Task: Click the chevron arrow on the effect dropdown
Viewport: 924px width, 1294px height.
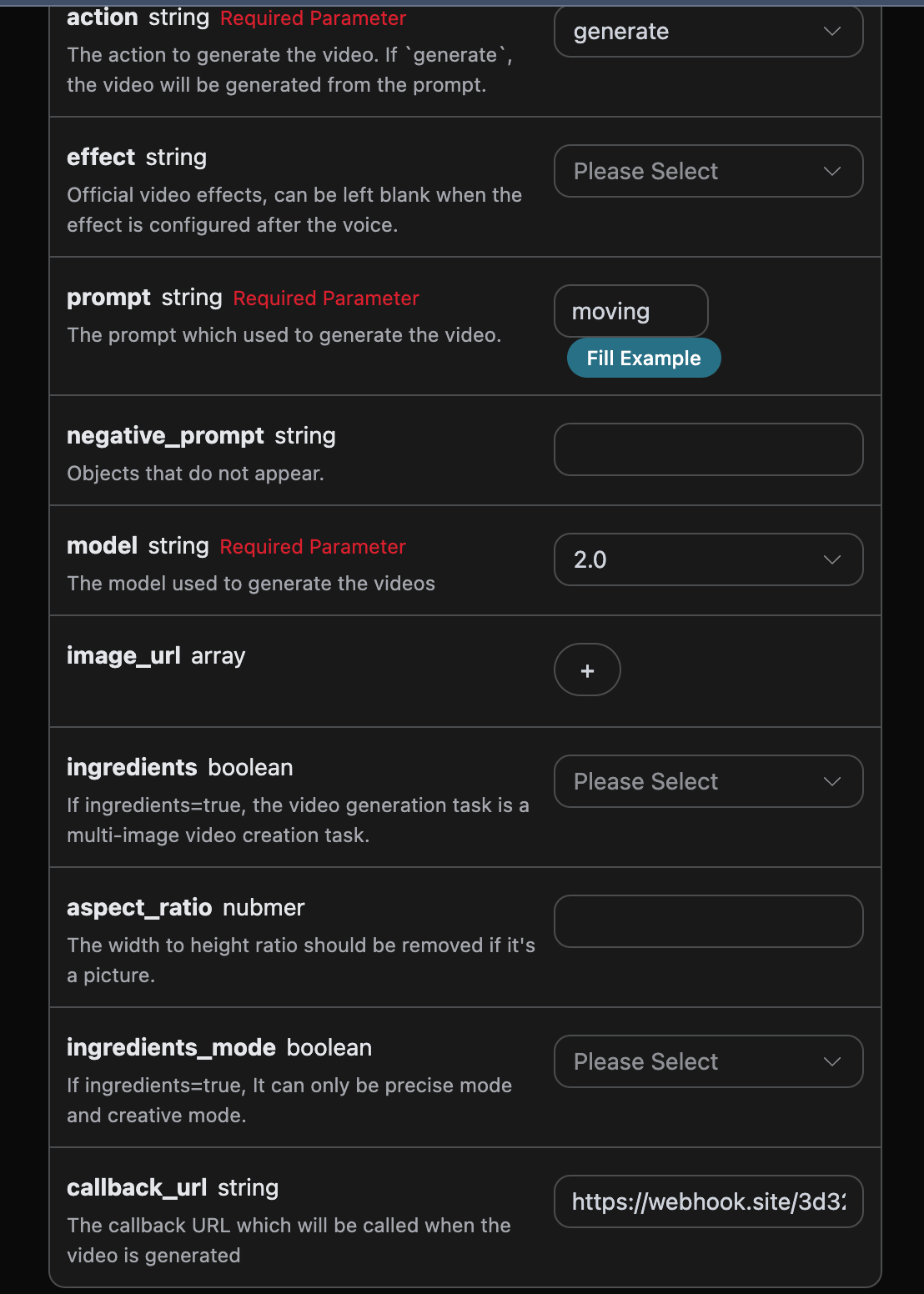Action: (x=831, y=172)
